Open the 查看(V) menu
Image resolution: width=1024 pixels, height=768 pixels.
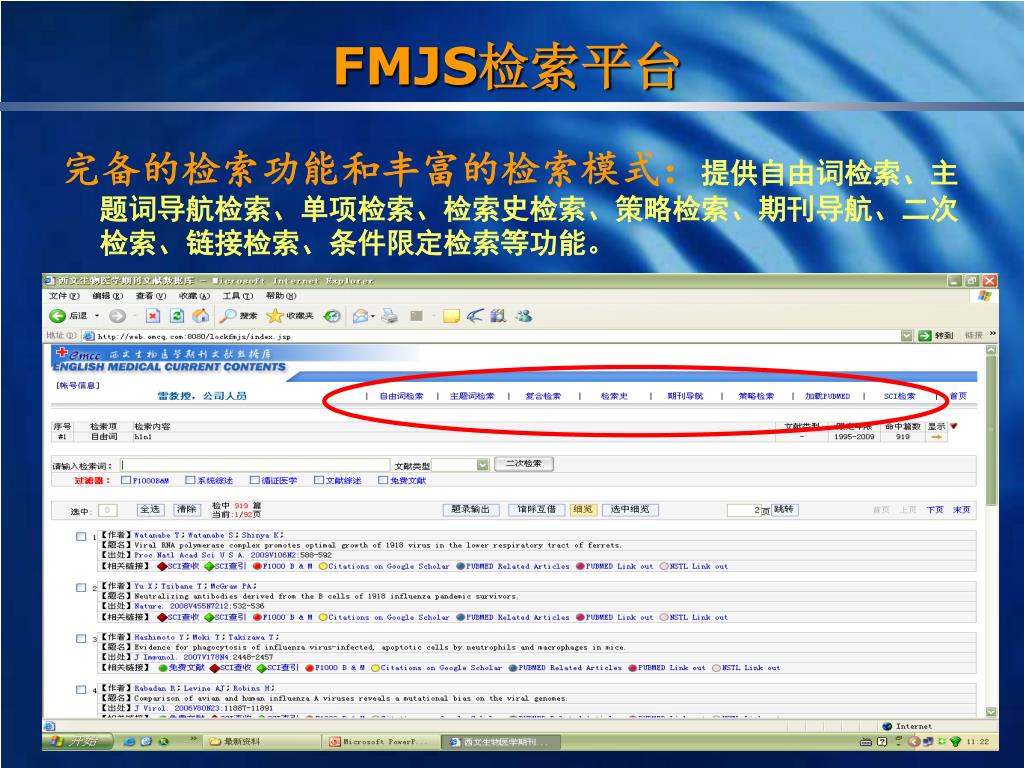(151, 296)
